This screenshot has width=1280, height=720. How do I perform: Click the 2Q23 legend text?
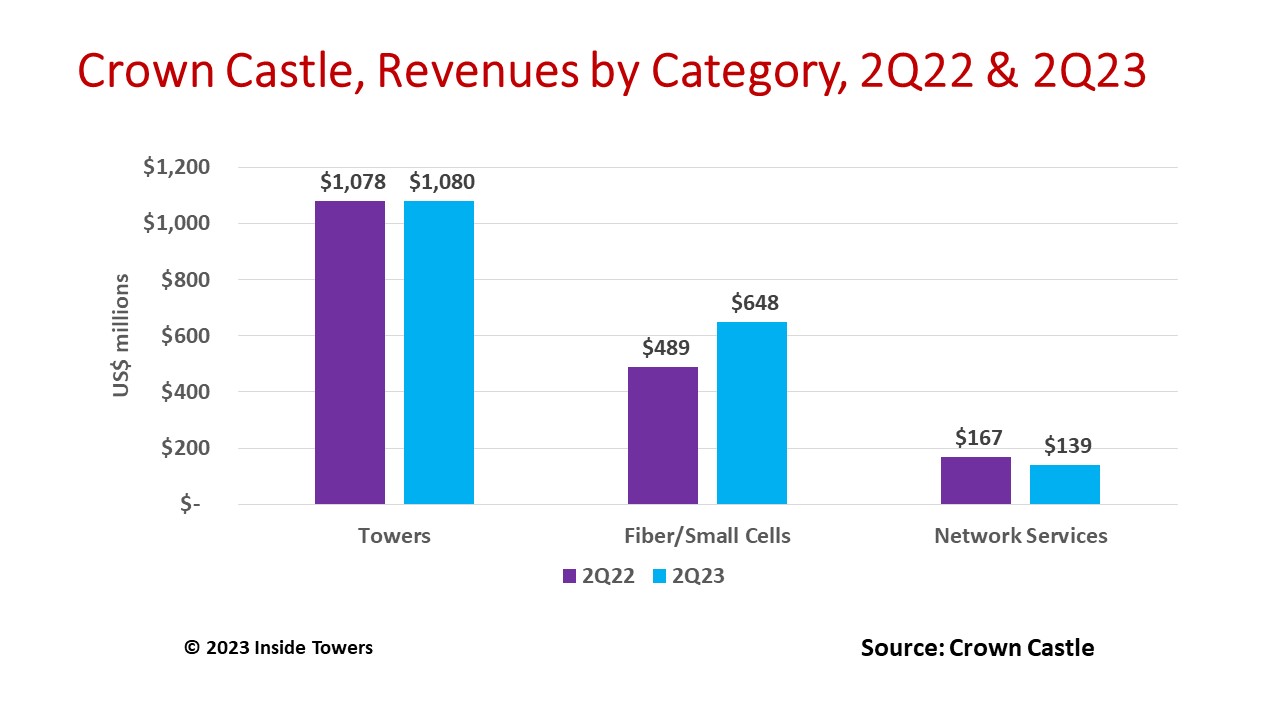click(698, 576)
